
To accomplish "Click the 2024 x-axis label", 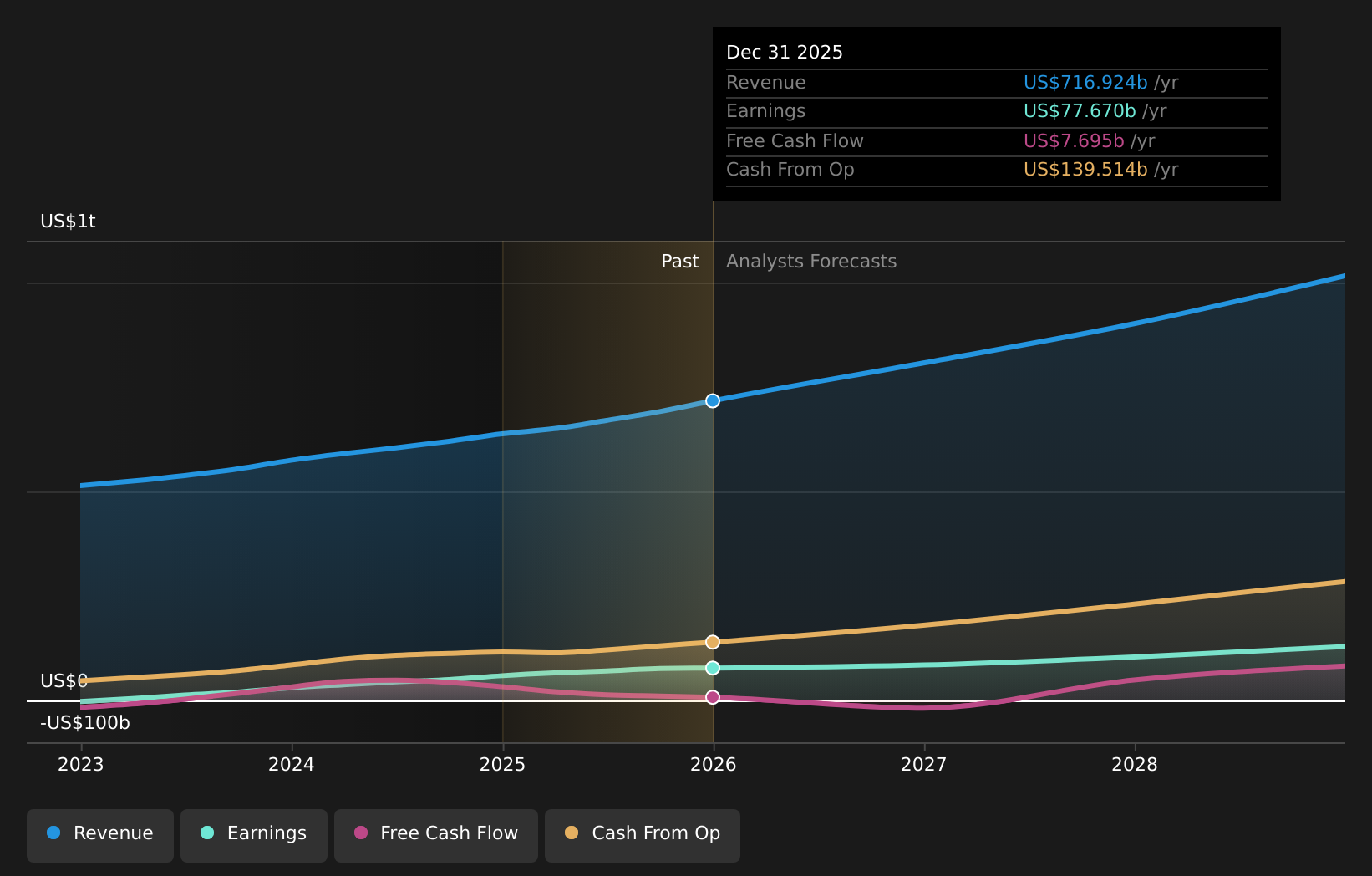I will [292, 765].
